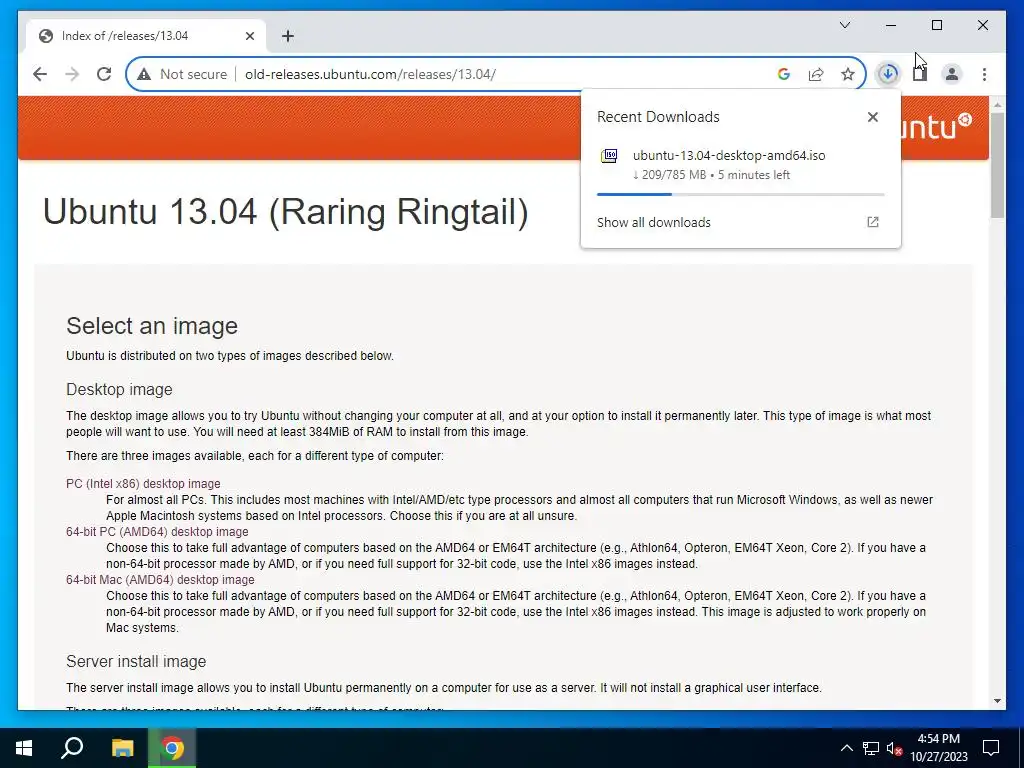View the Not secure site information warning
The image size is (1024, 768).
(x=182, y=74)
